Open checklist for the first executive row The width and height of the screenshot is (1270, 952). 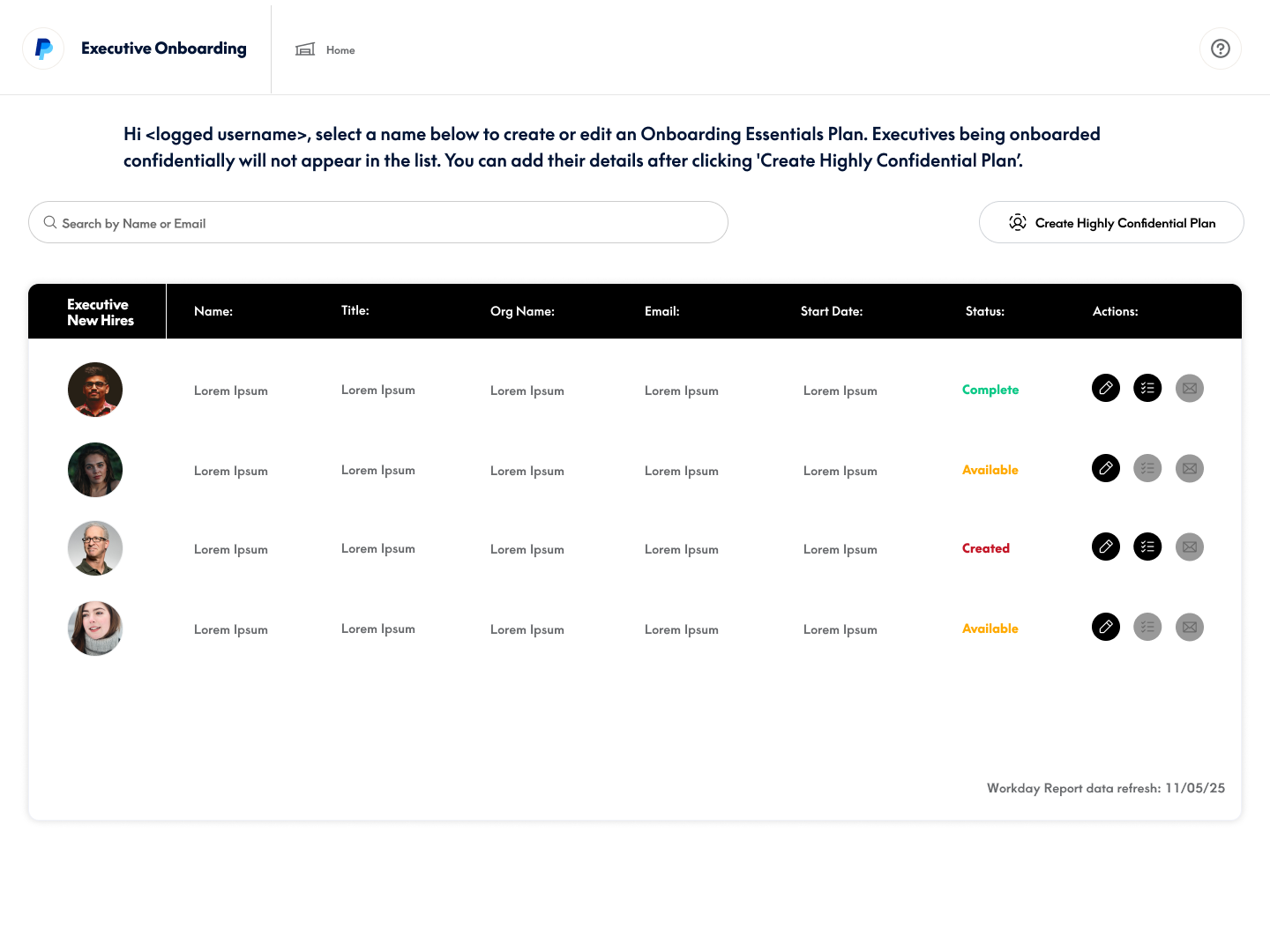click(1147, 388)
